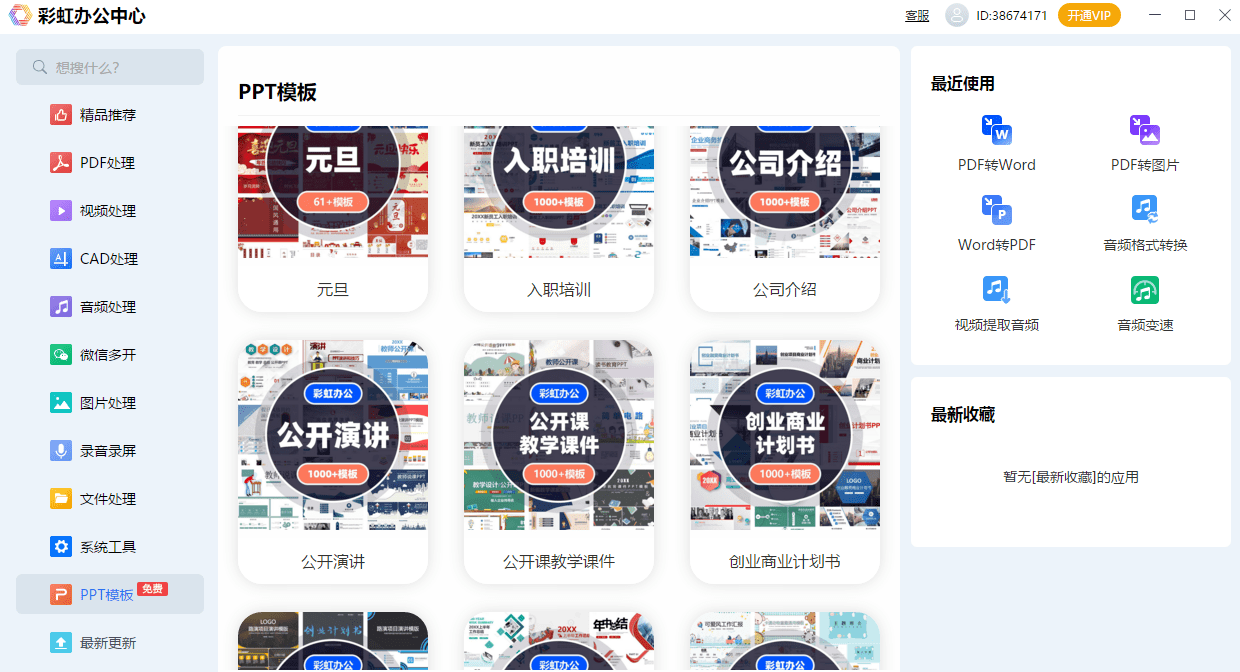Click the 暂无[最新收藏]的应用 message

click(x=1071, y=477)
